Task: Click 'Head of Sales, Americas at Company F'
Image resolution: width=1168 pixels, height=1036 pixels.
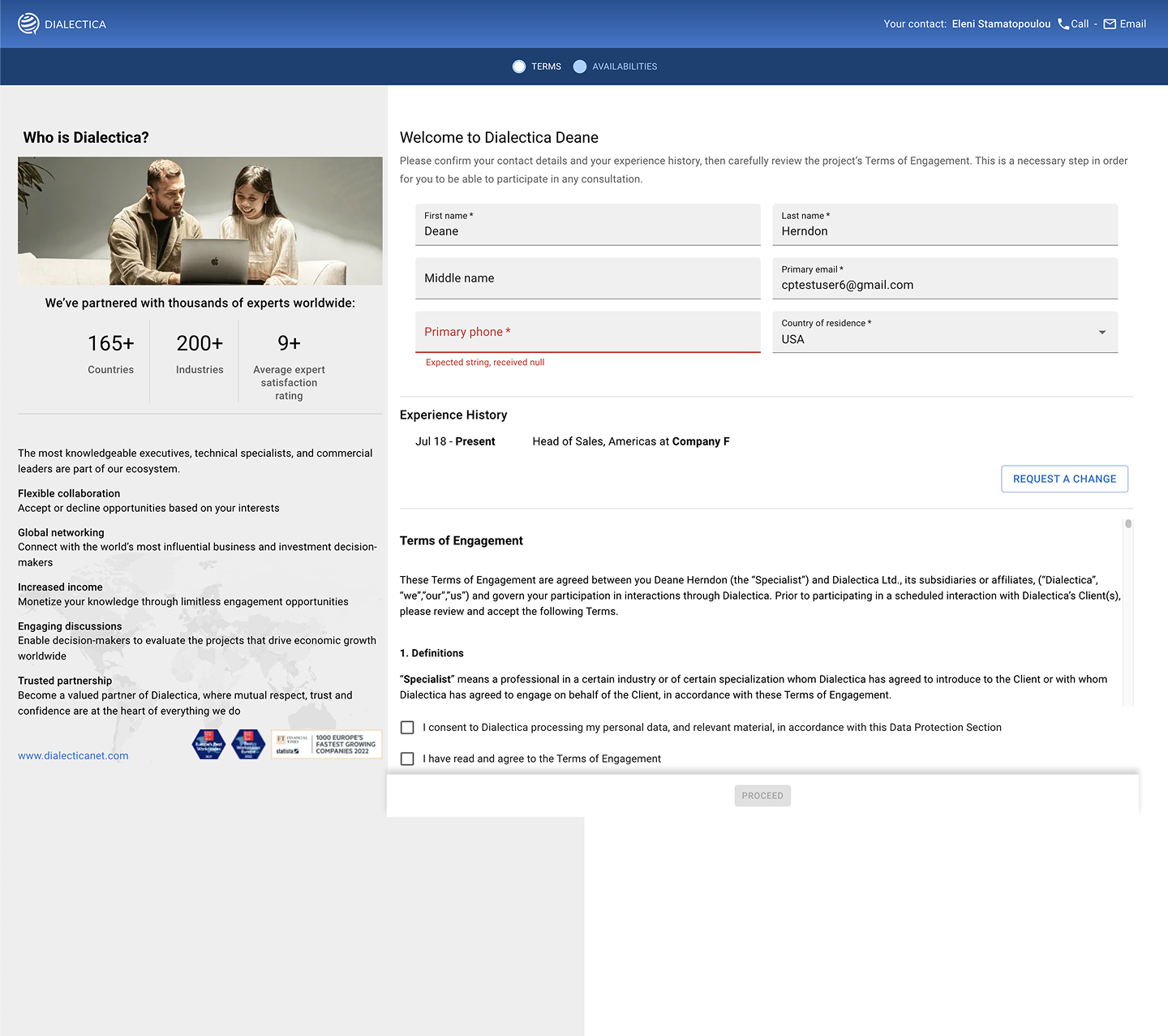Action: pyautogui.click(x=631, y=441)
